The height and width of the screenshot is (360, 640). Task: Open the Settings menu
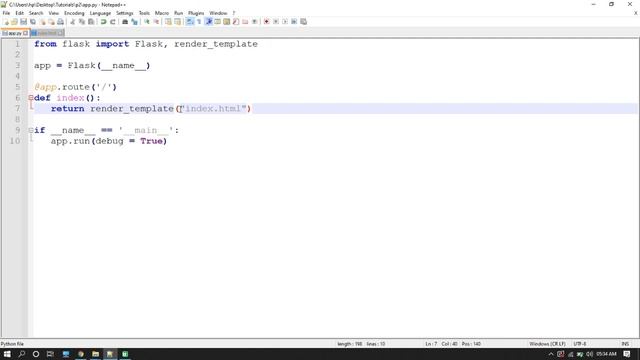[x=124, y=13]
